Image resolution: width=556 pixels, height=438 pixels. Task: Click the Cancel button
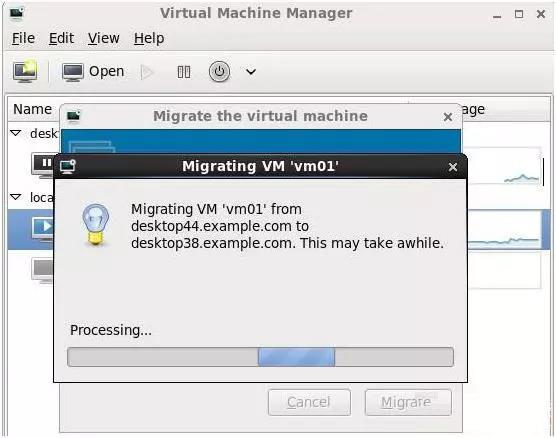point(309,402)
